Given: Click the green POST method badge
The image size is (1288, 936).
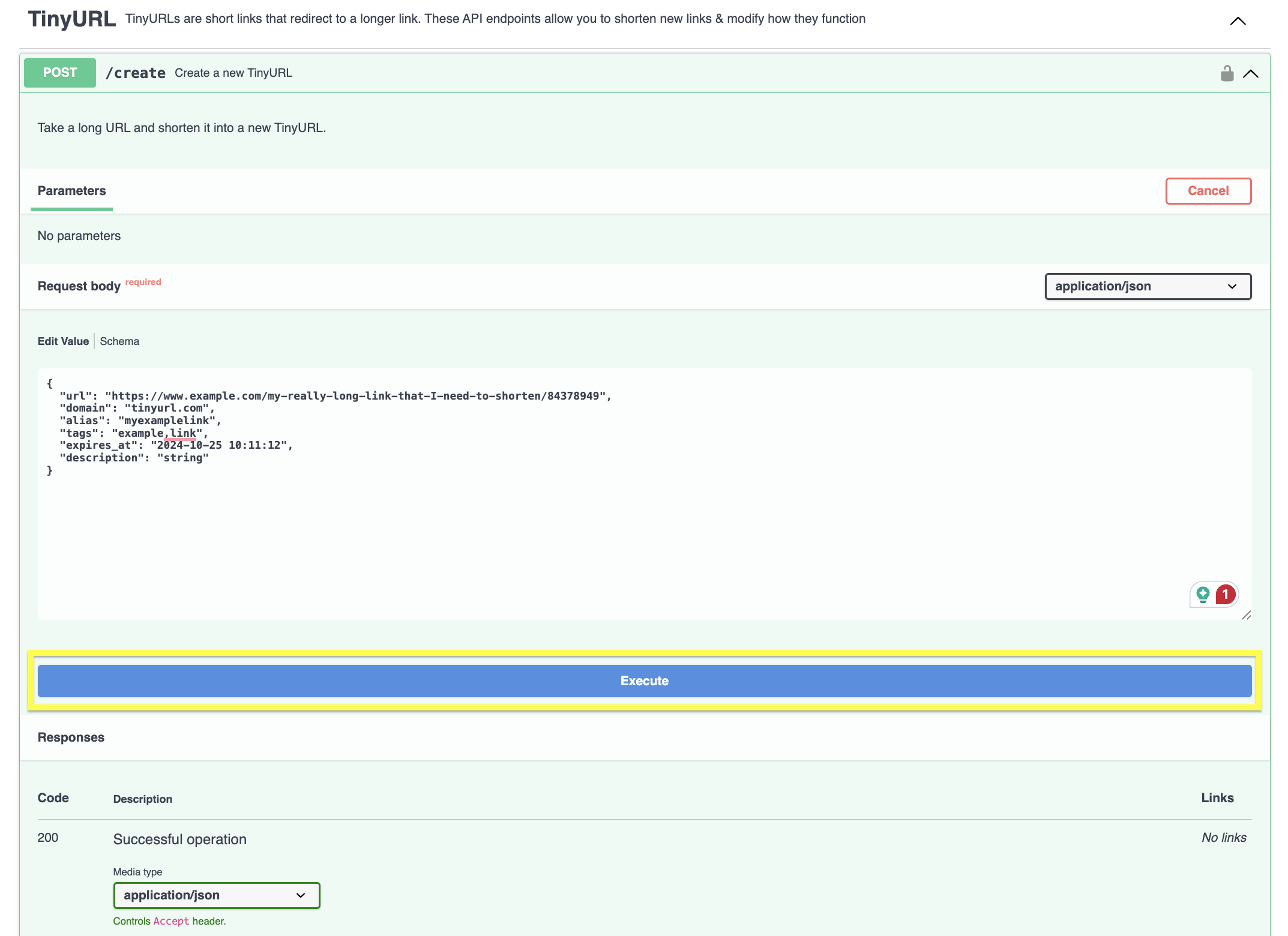Looking at the screenshot, I should (60, 73).
